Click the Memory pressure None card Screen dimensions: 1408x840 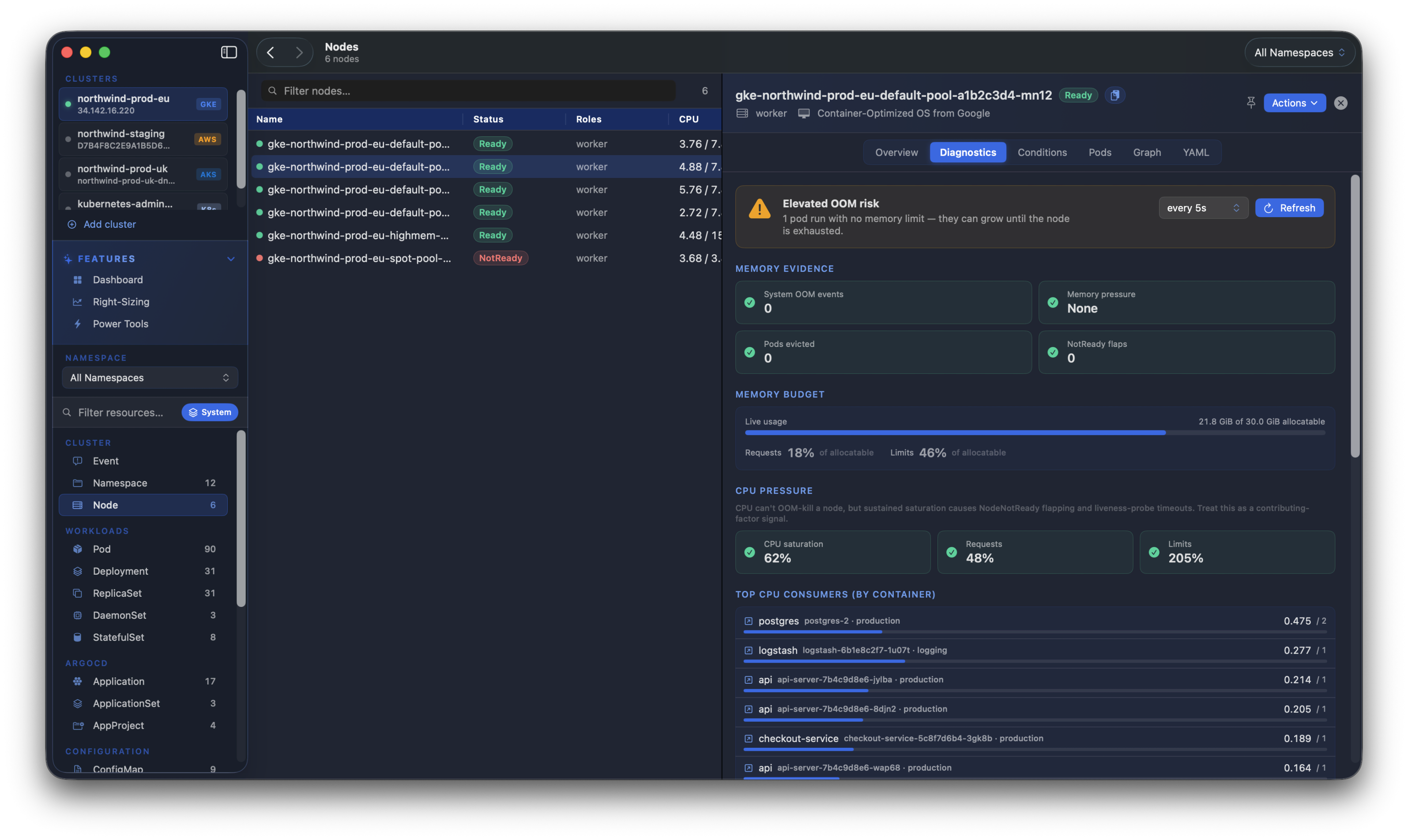pyautogui.click(x=1186, y=302)
